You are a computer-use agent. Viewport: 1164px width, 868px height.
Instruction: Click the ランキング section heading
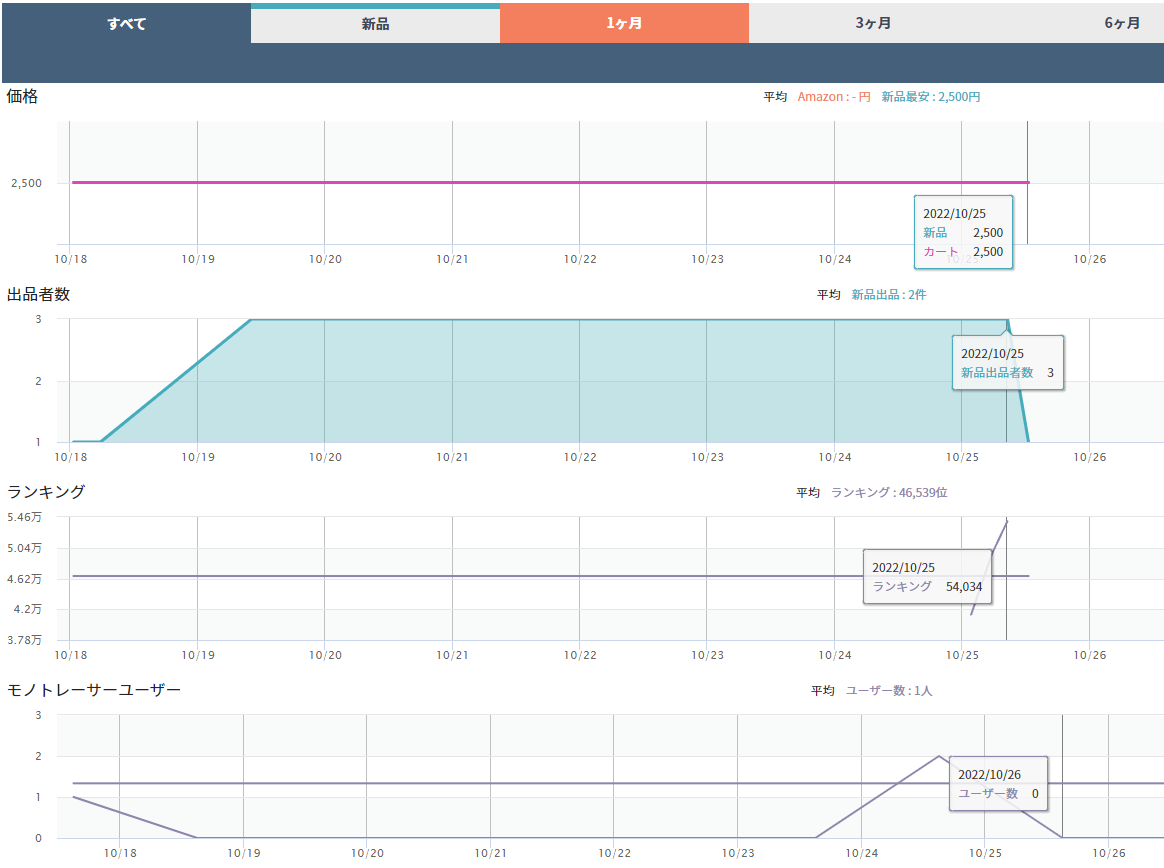pos(46,492)
